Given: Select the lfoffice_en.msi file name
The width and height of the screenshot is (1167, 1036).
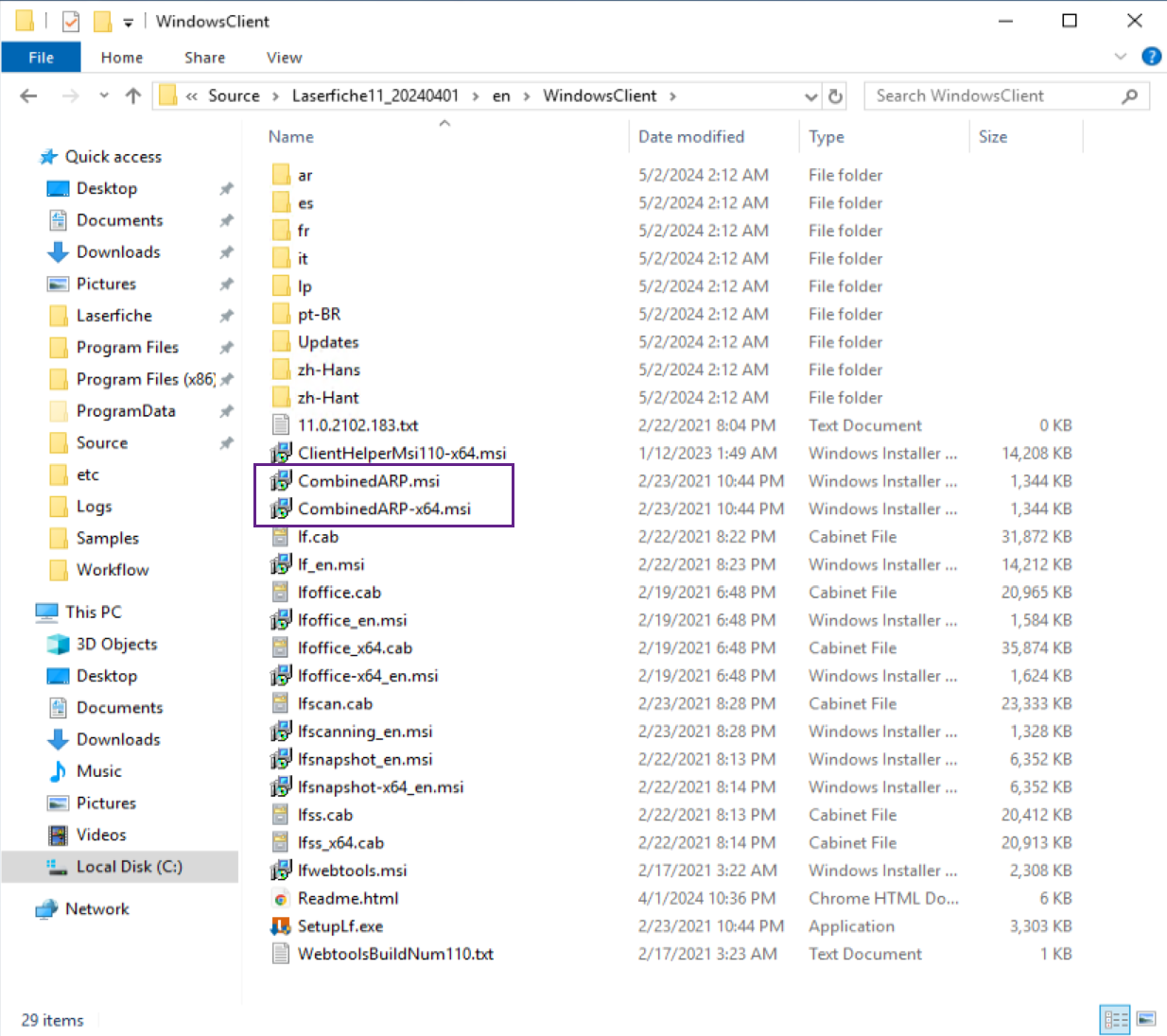Looking at the screenshot, I should [x=352, y=620].
